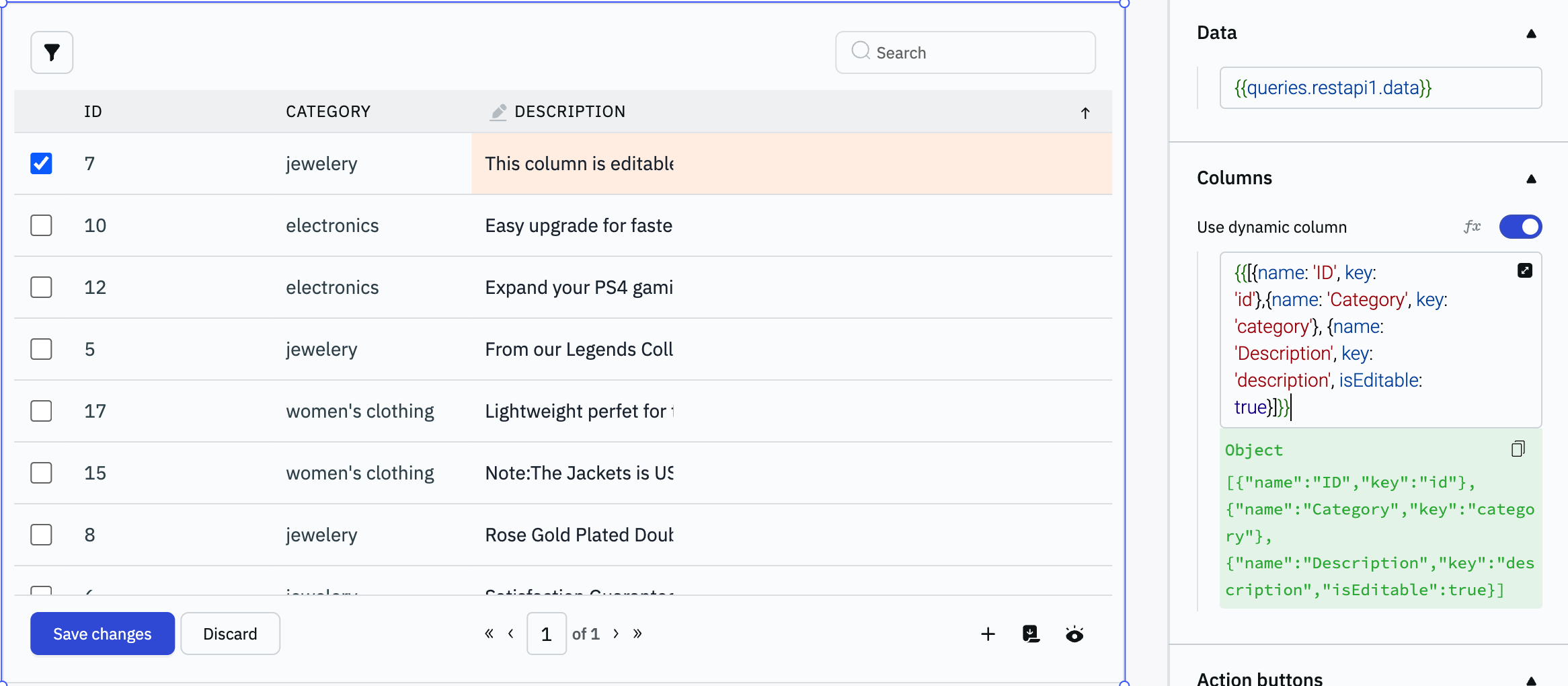
Task: Click the add new row plus icon
Action: click(988, 634)
